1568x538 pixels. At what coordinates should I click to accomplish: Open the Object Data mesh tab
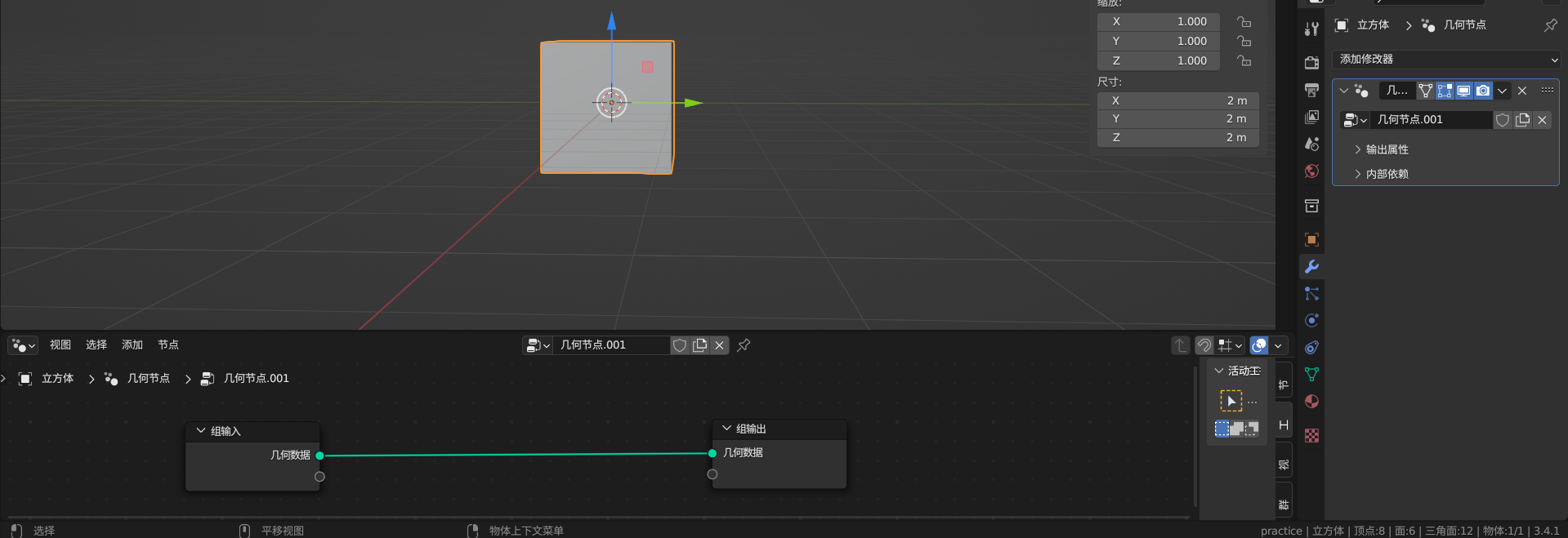(1311, 374)
